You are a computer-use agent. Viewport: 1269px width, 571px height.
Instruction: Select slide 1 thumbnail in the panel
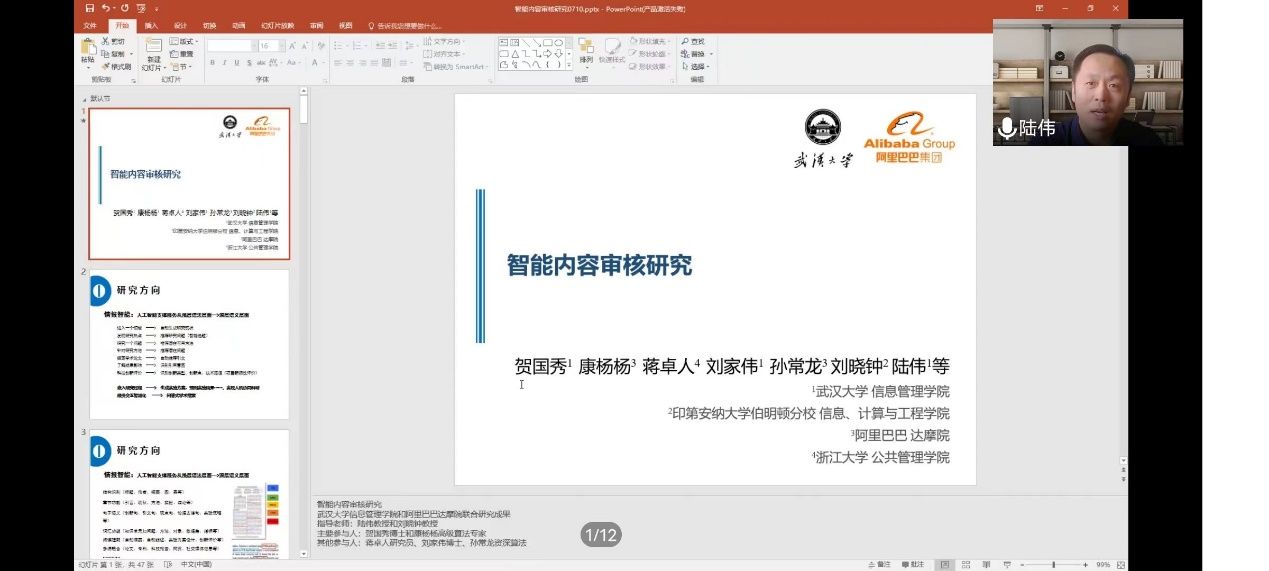coord(190,184)
